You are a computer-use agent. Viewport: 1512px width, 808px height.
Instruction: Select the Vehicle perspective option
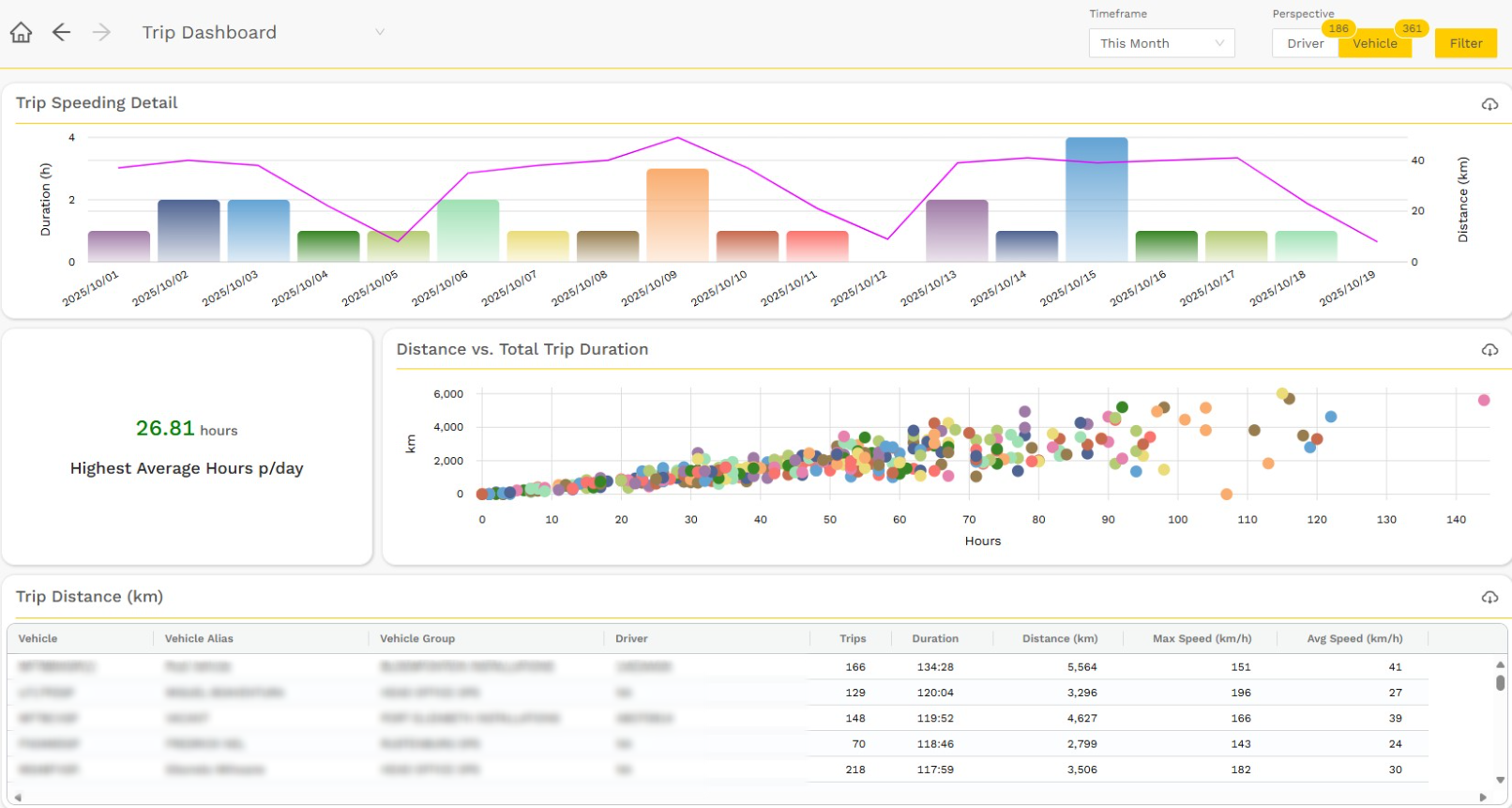coord(1375,43)
